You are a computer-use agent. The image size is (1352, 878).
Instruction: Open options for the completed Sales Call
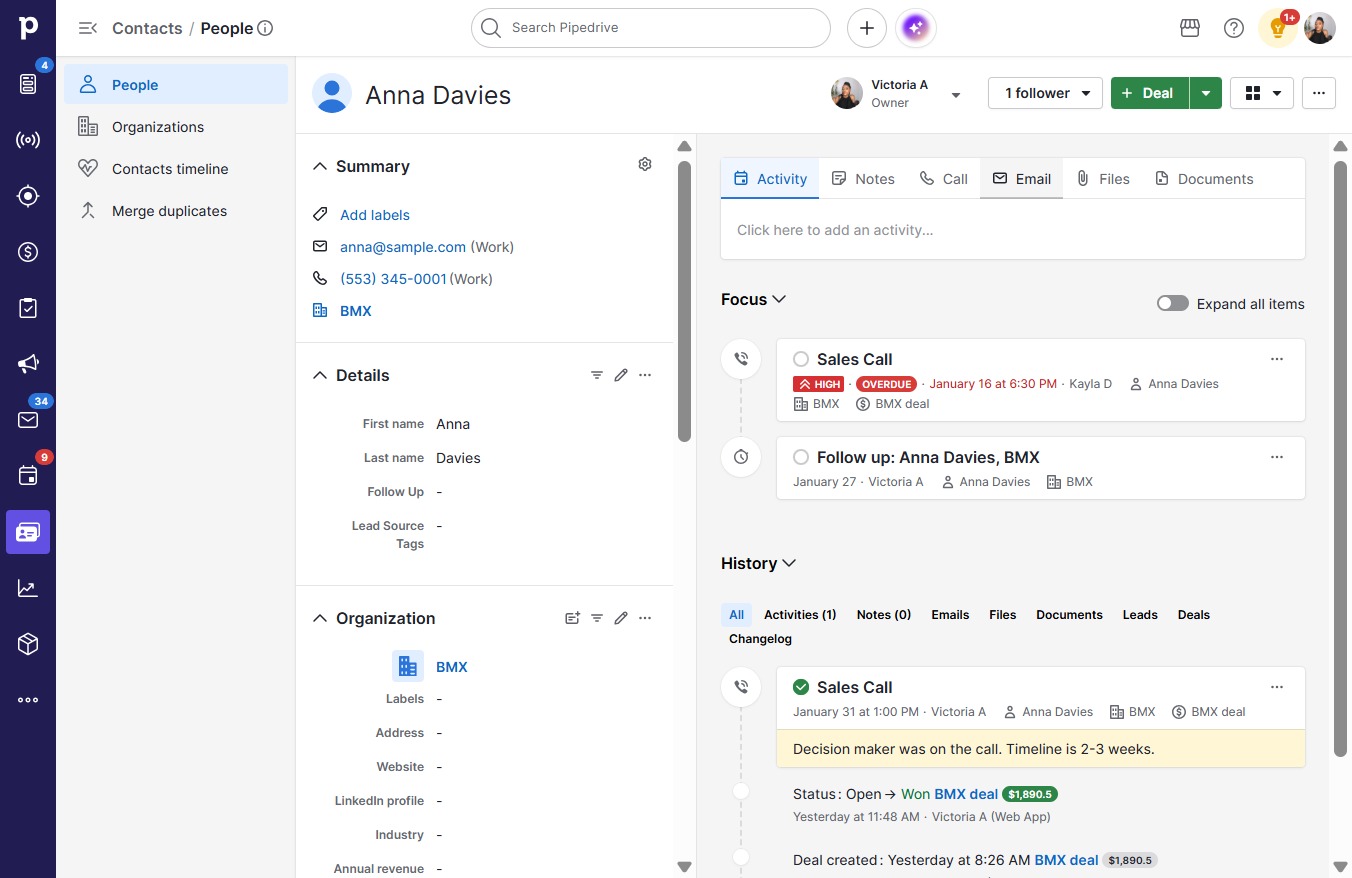1277,687
